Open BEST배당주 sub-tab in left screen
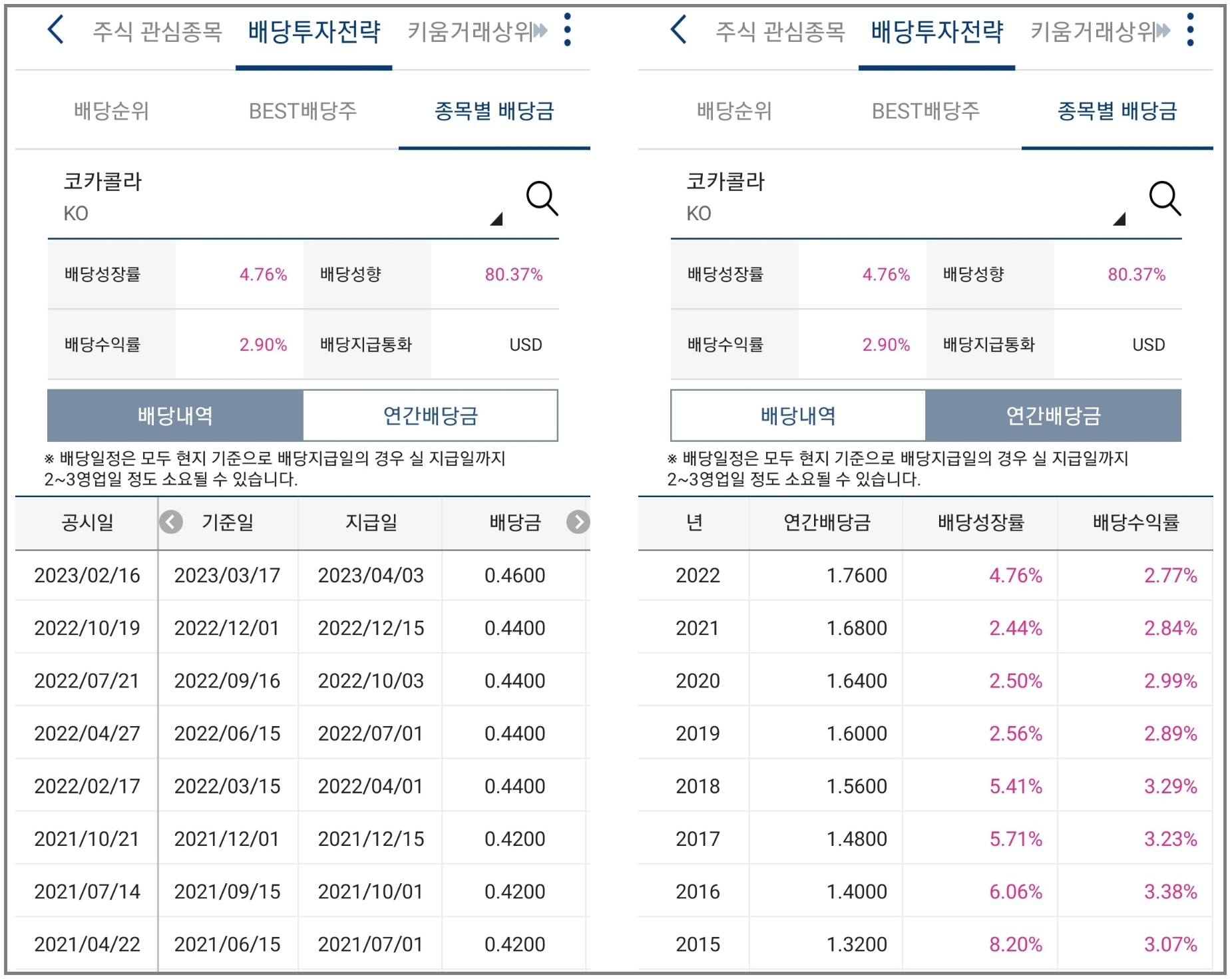The image size is (1232, 979). 303,110
